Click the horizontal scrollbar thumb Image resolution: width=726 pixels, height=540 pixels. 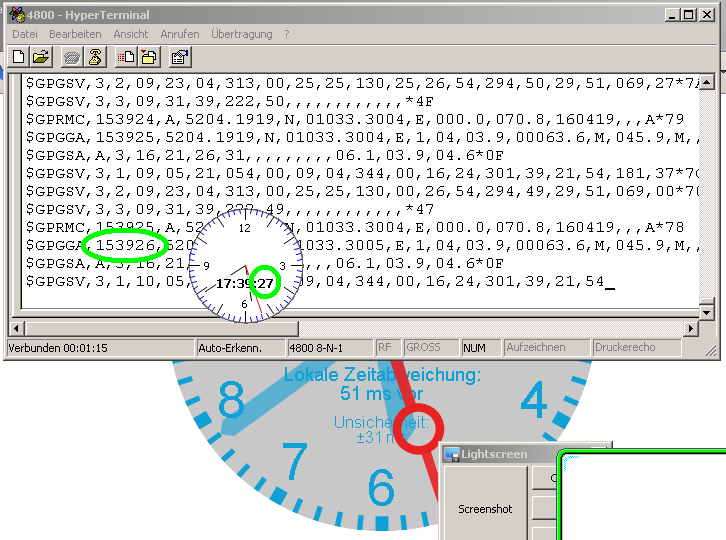pos(162,328)
